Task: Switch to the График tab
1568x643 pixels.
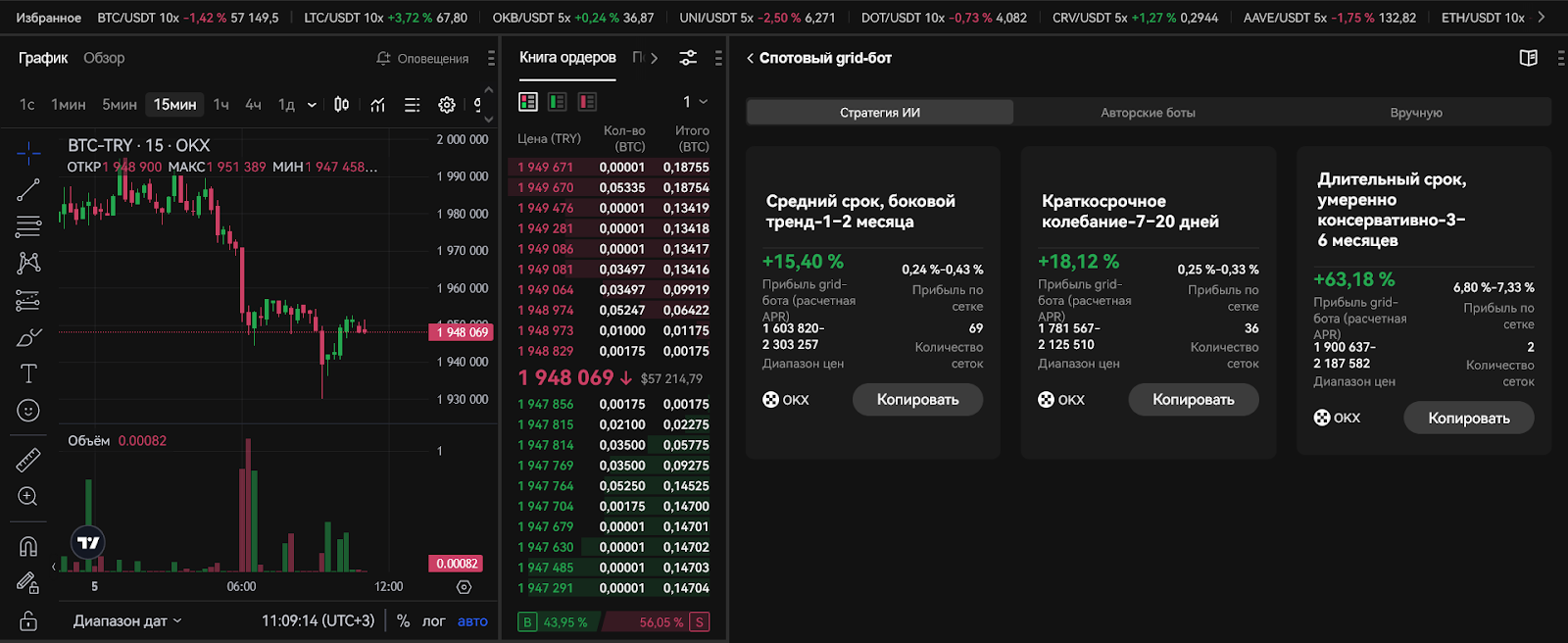Action: (x=43, y=58)
